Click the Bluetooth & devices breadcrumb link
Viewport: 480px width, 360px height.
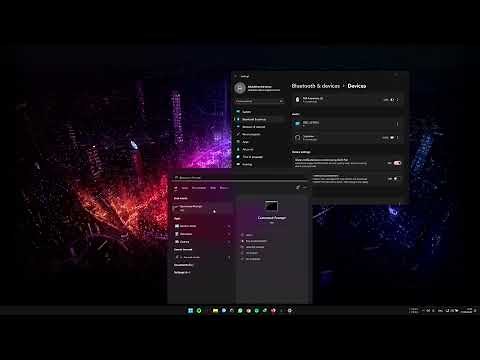pos(316,86)
